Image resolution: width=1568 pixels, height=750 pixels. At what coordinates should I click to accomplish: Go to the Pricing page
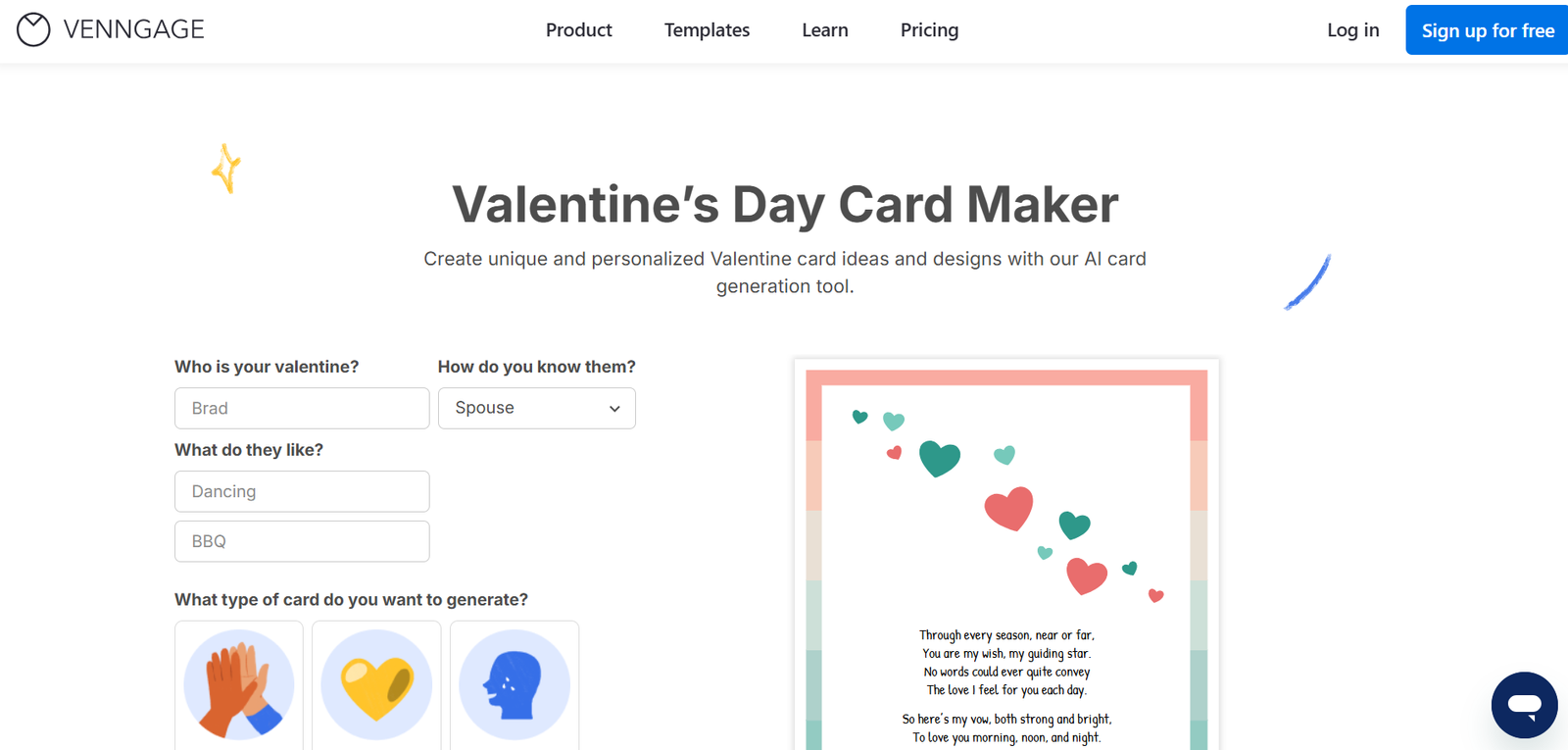(x=929, y=30)
